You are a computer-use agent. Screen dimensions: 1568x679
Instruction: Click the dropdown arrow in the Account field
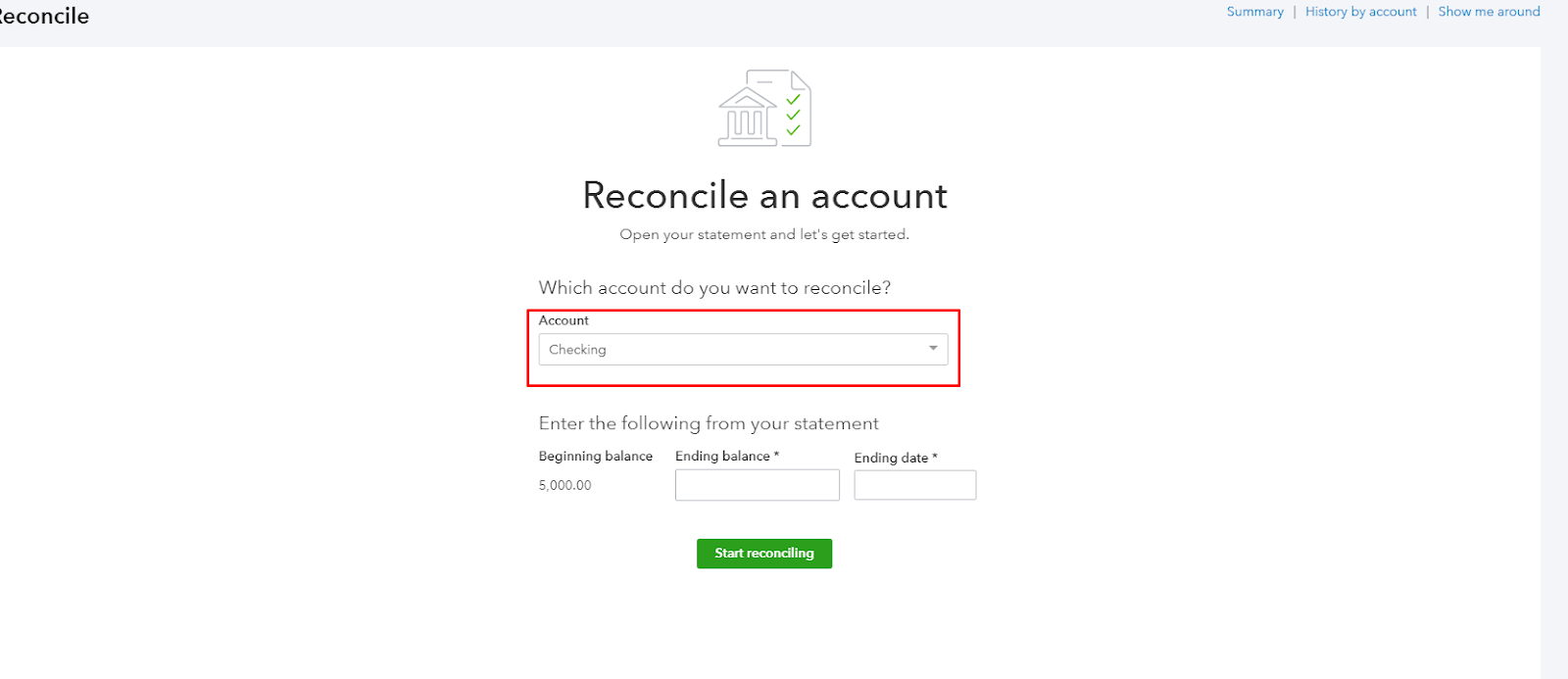(x=933, y=349)
